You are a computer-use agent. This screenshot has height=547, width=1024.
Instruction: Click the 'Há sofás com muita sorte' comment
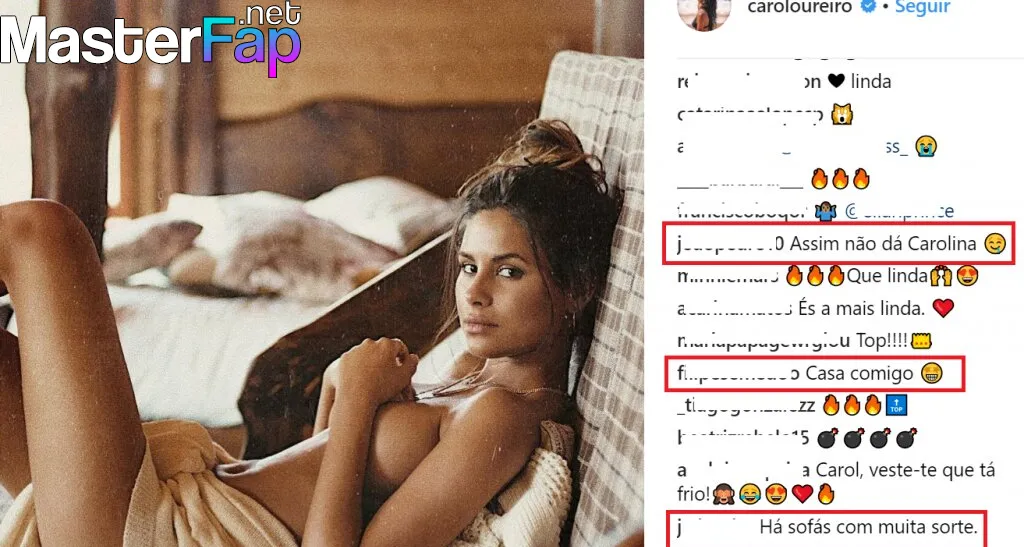[x=827, y=527]
